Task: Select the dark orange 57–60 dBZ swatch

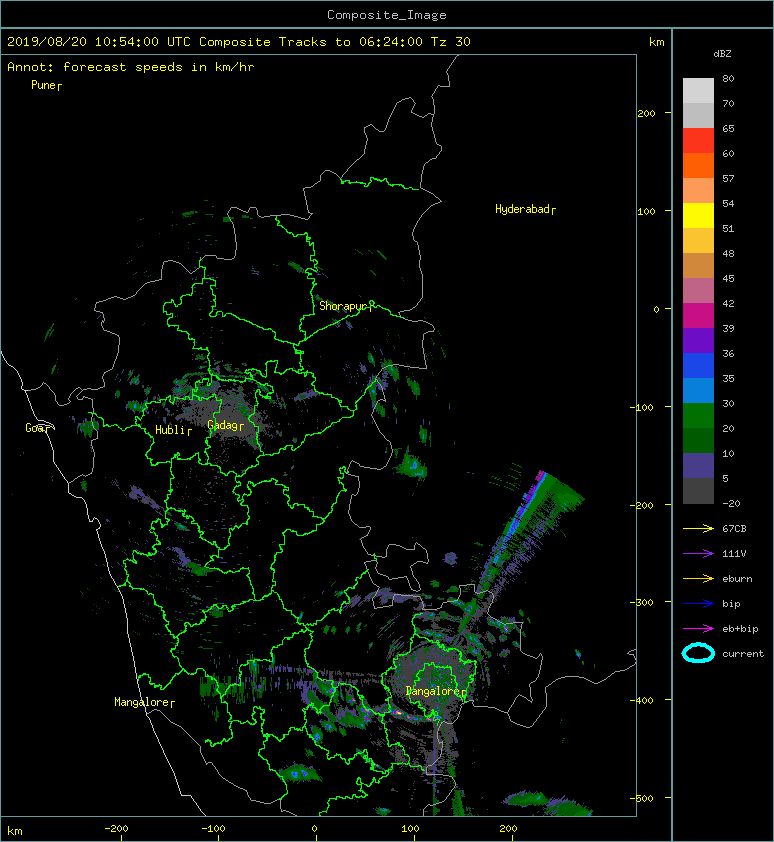Action: [x=698, y=165]
